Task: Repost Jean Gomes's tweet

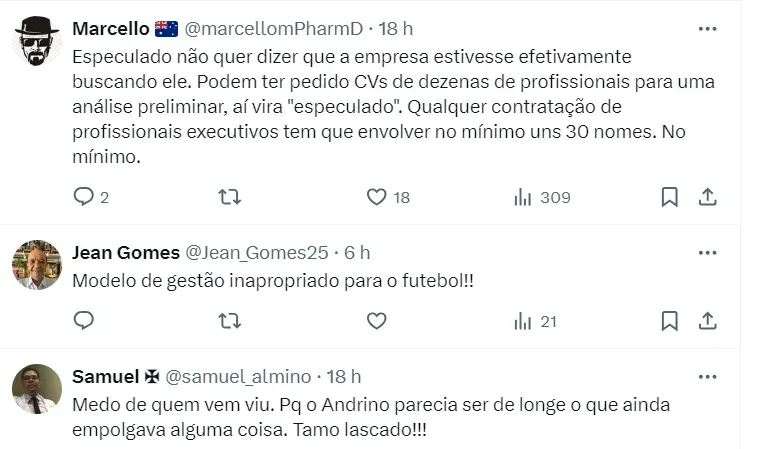Action: coord(229,321)
